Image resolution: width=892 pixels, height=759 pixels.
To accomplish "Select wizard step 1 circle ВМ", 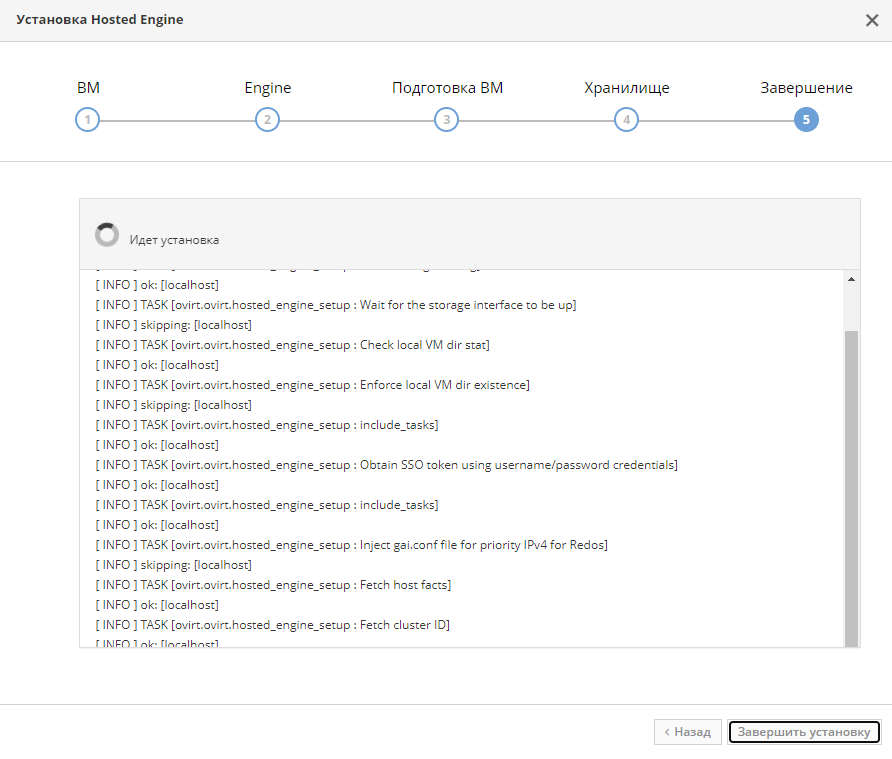I will pos(88,119).
